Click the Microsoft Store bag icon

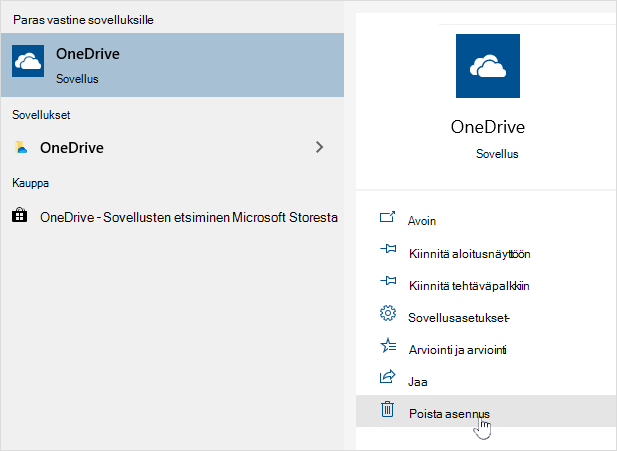(x=20, y=215)
